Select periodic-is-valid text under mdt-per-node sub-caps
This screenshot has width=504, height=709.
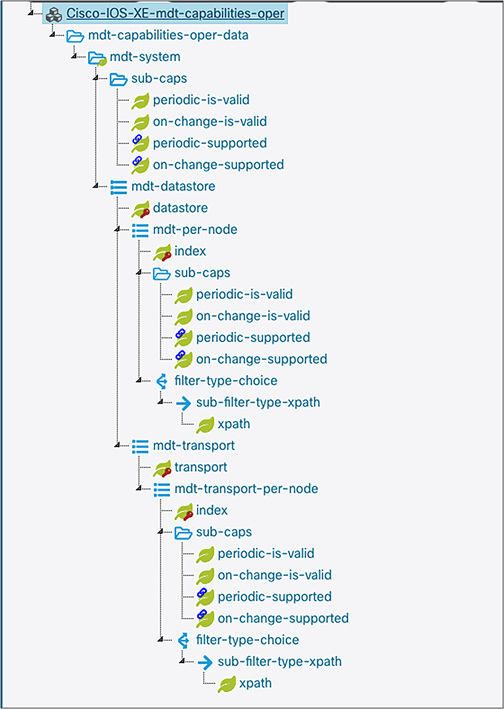(244, 294)
